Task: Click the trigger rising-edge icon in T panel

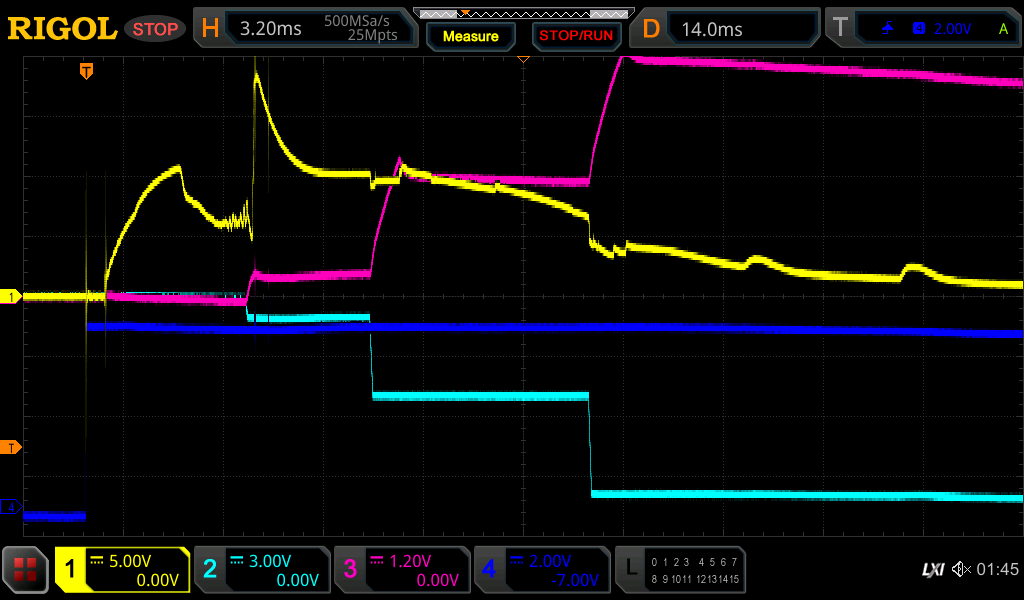Action: pyautogui.click(x=887, y=29)
